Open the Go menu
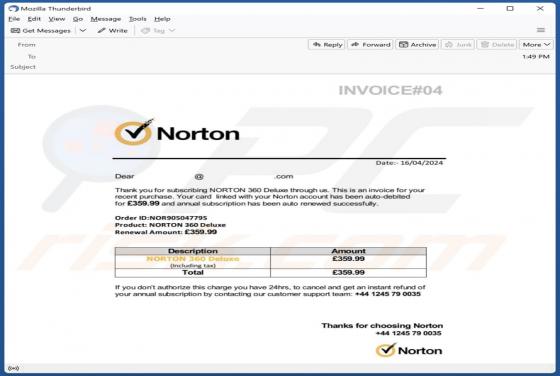This screenshot has height=376, width=560. point(78,19)
